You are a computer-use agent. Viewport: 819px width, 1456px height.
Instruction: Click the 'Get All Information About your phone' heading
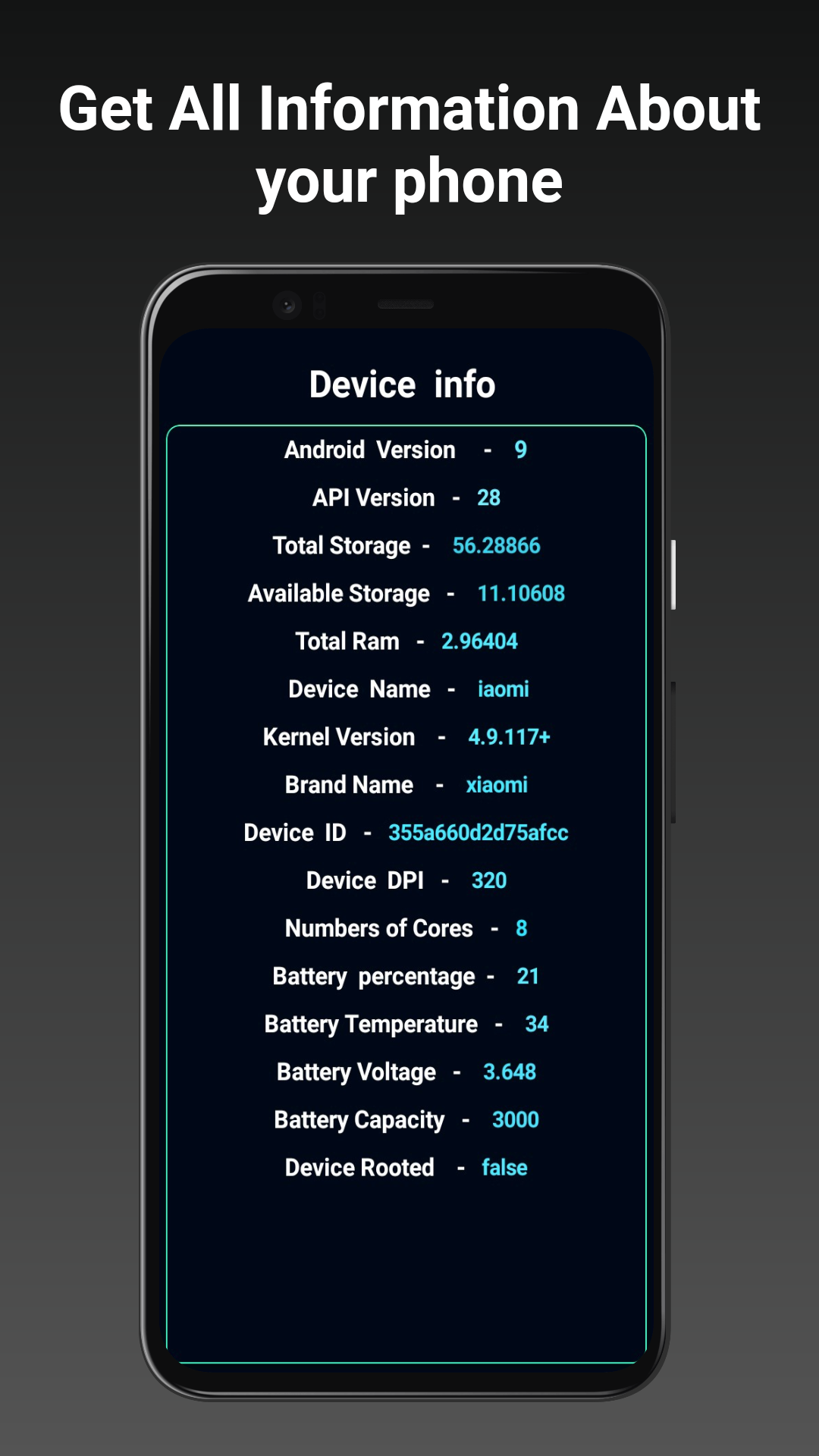(x=409, y=144)
